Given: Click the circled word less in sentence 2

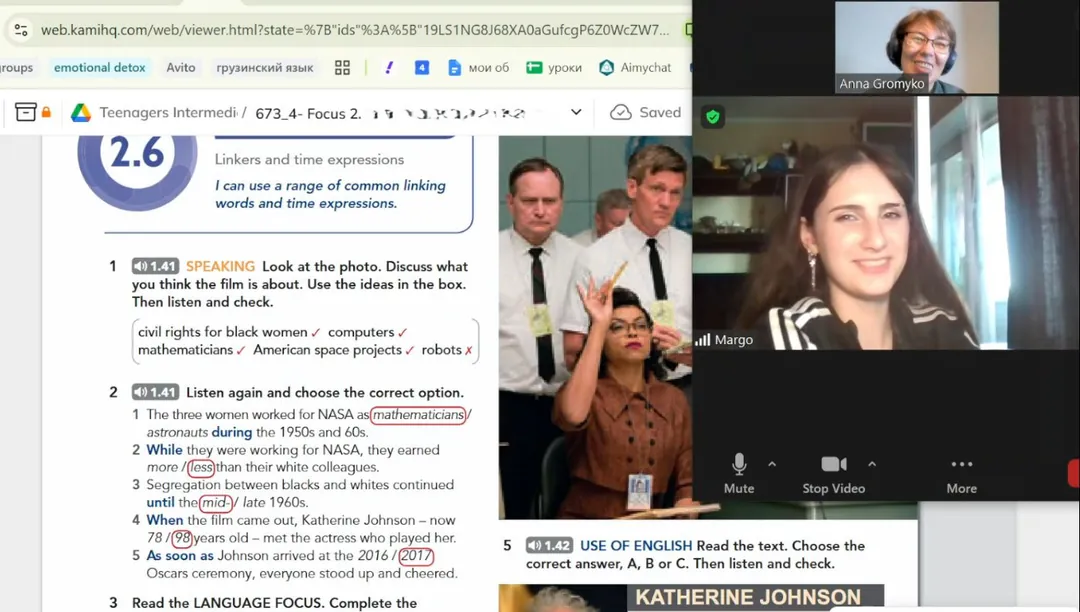Looking at the screenshot, I should coord(200,467).
